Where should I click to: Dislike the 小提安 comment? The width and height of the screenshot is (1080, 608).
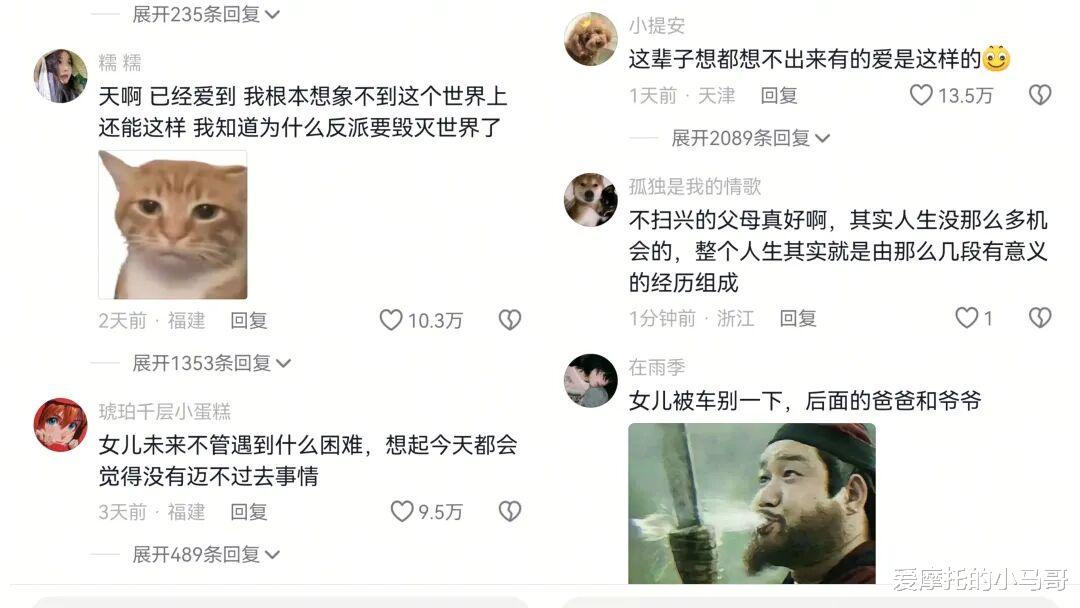[x=1040, y=95]
